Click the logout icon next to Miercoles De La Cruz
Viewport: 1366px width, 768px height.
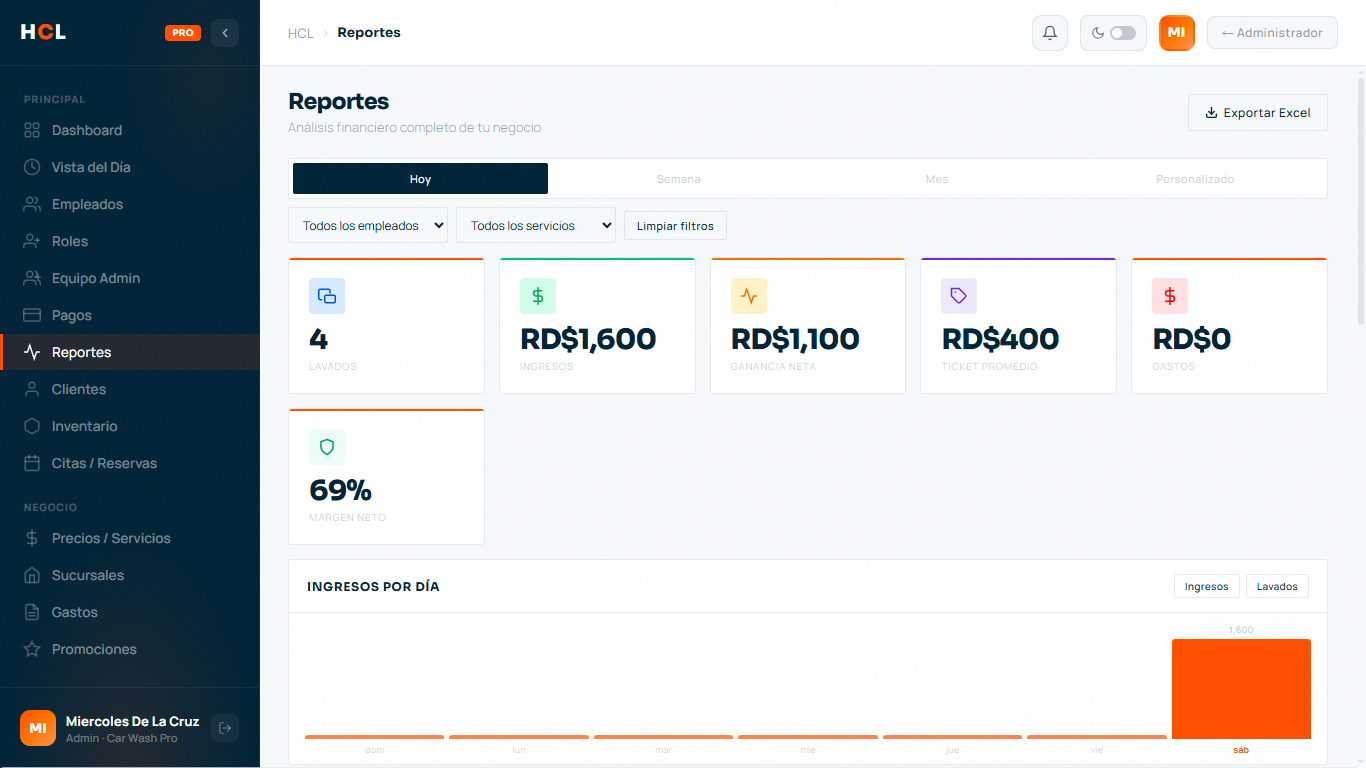coord(225,728)
